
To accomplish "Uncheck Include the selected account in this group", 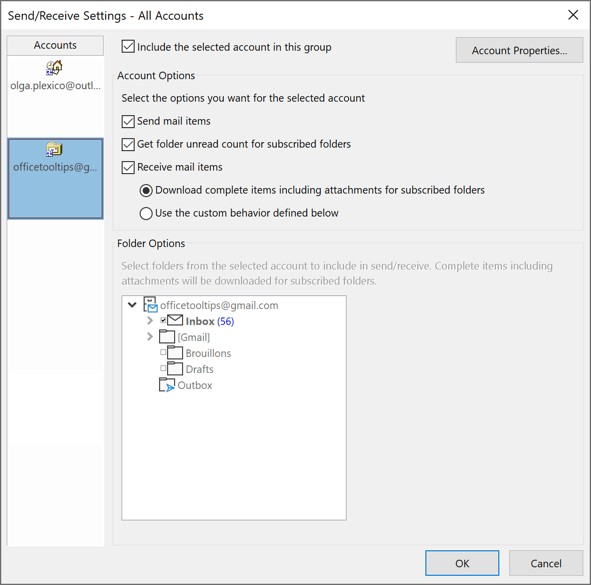I will click(128, 47).
